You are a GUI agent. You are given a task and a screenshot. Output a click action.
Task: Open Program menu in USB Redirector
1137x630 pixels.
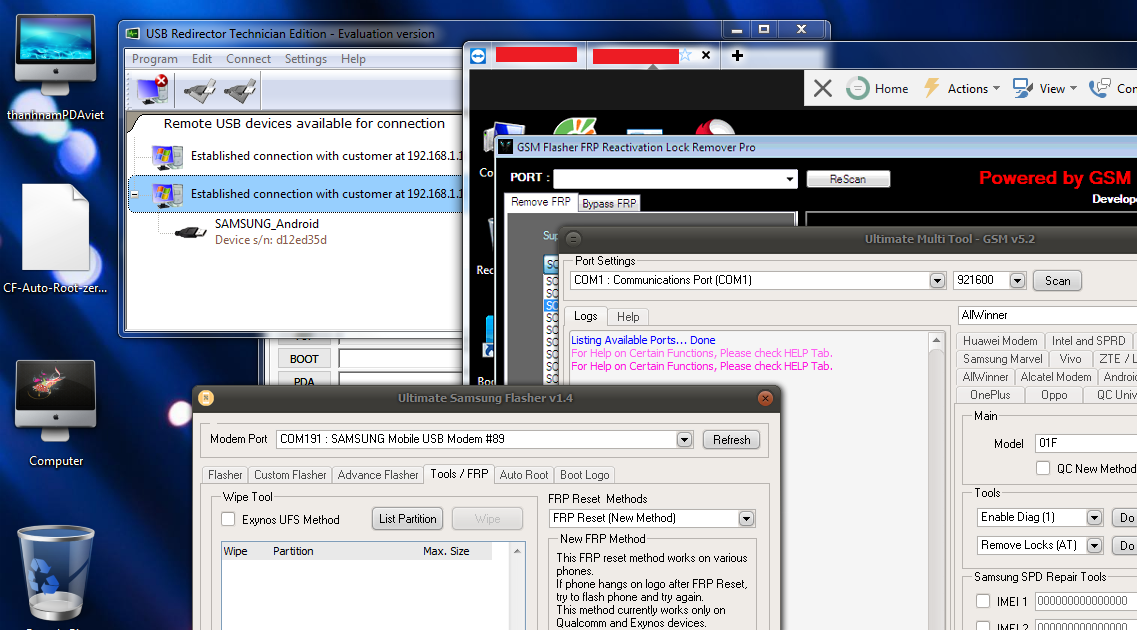(x=154, y=59)
